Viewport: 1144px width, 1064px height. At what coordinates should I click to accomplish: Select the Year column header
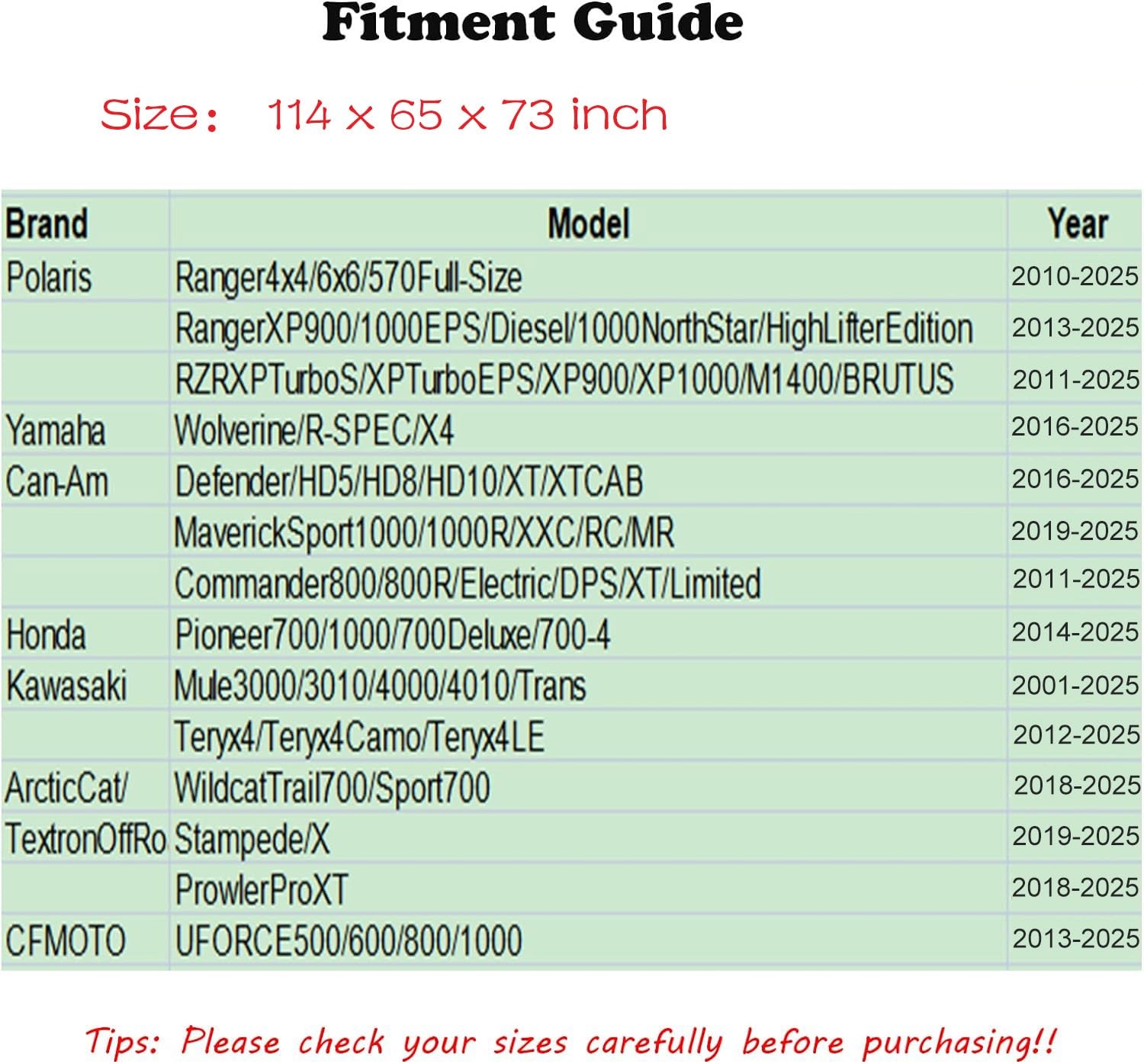(x=1076, y=224)
